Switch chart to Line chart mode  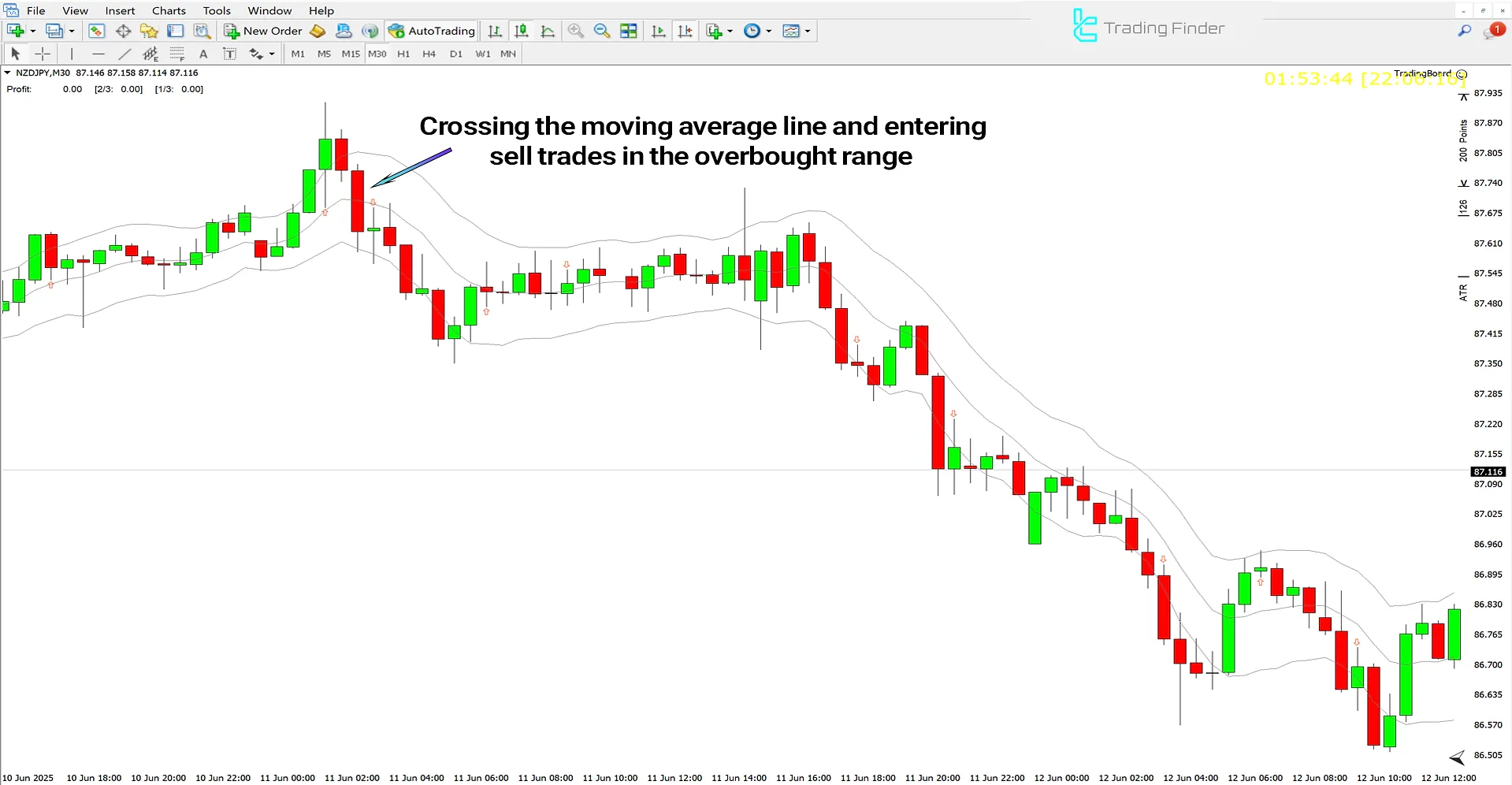(x=548, y=31)
